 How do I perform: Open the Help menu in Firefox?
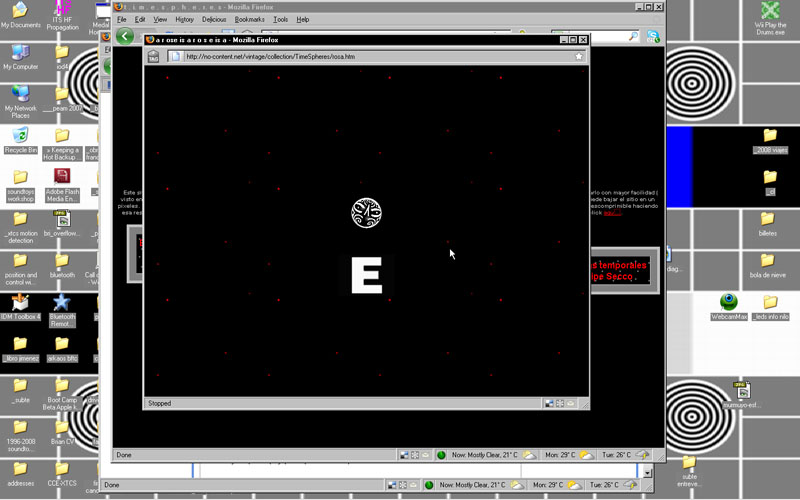coord(303,19)
